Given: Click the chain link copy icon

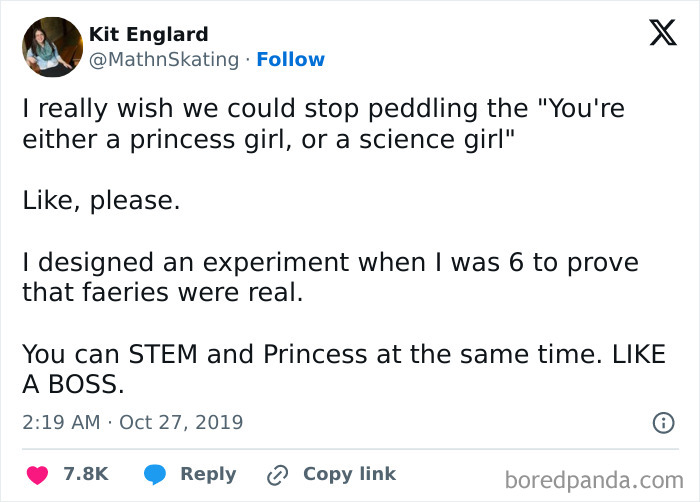Looking at the screenshot, I should click(x=277, y=475).
